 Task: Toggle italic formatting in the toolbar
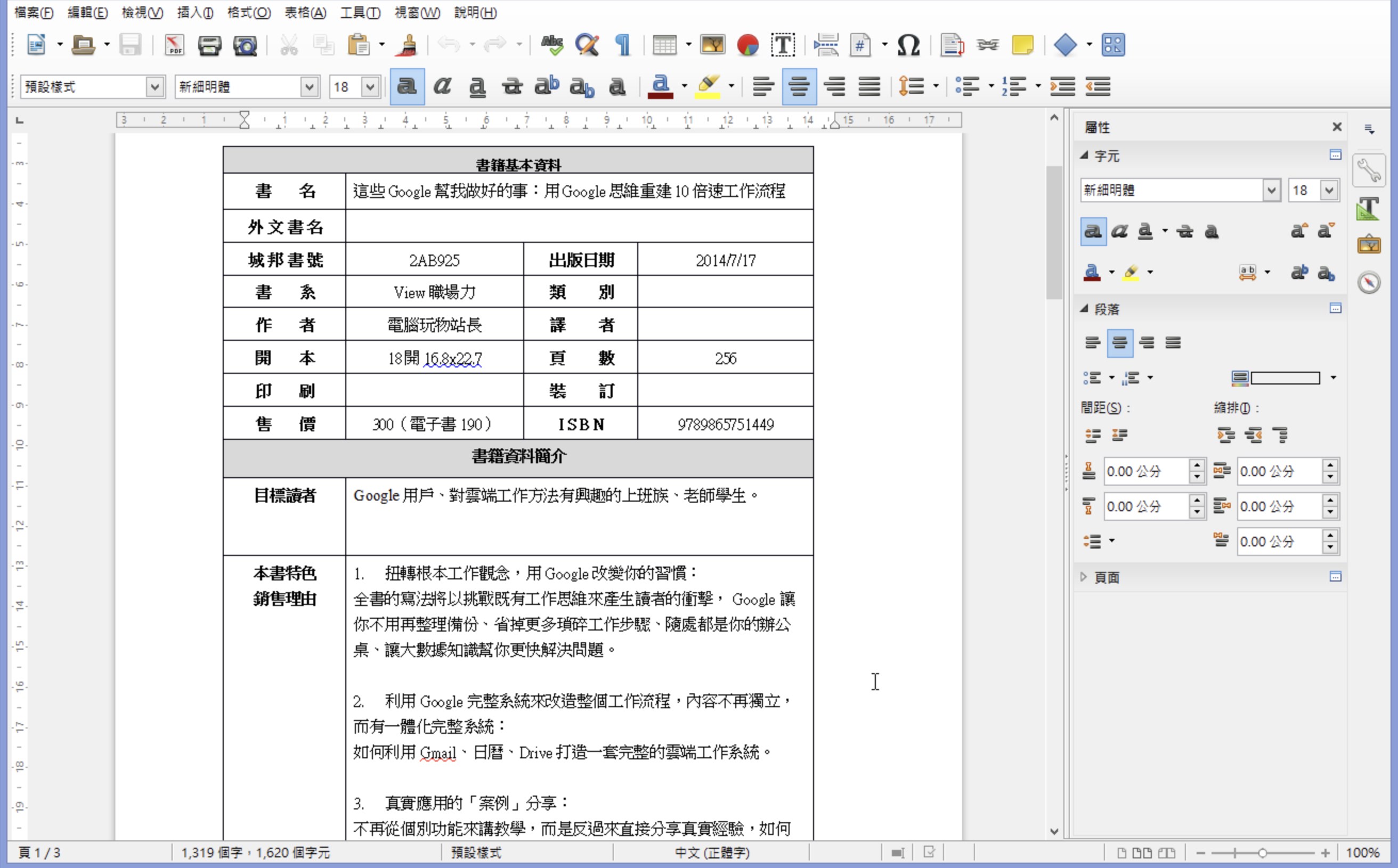click(x=442, y=87)
